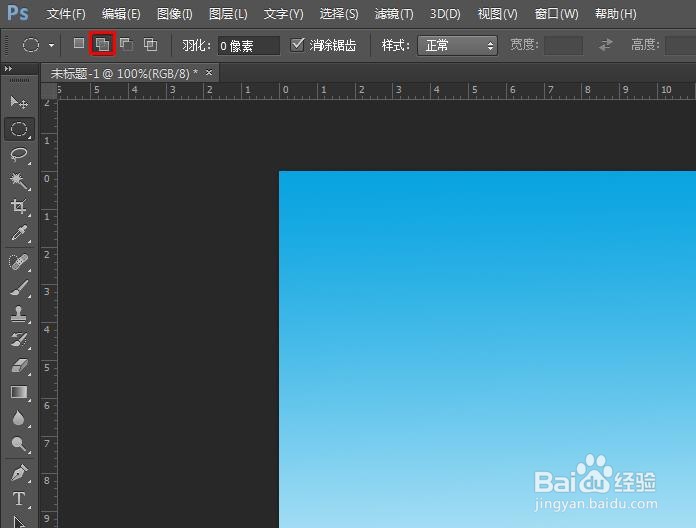Click the Photoshop Ps logo
The width and height of the screenshot is (696, 528).
coord(18,13)
